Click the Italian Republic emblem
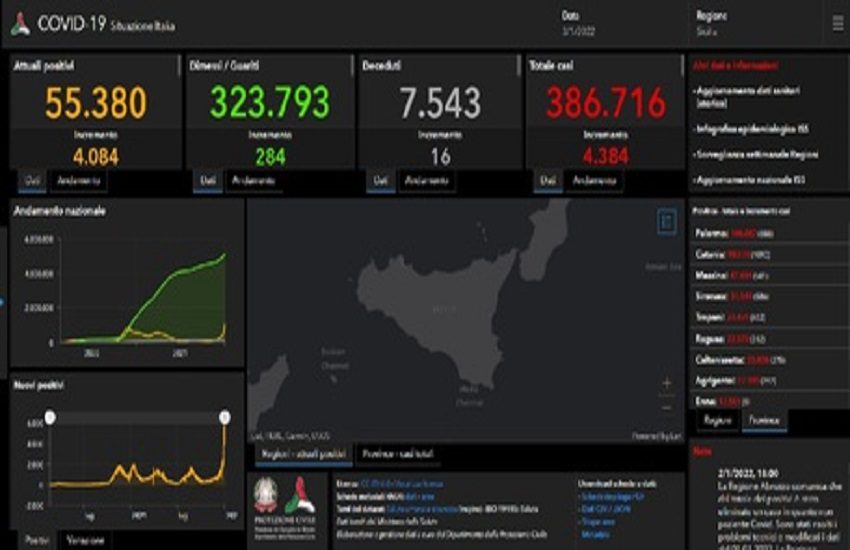Image resolution: width=850 pixels, height=550 pixels. point(268,495)
